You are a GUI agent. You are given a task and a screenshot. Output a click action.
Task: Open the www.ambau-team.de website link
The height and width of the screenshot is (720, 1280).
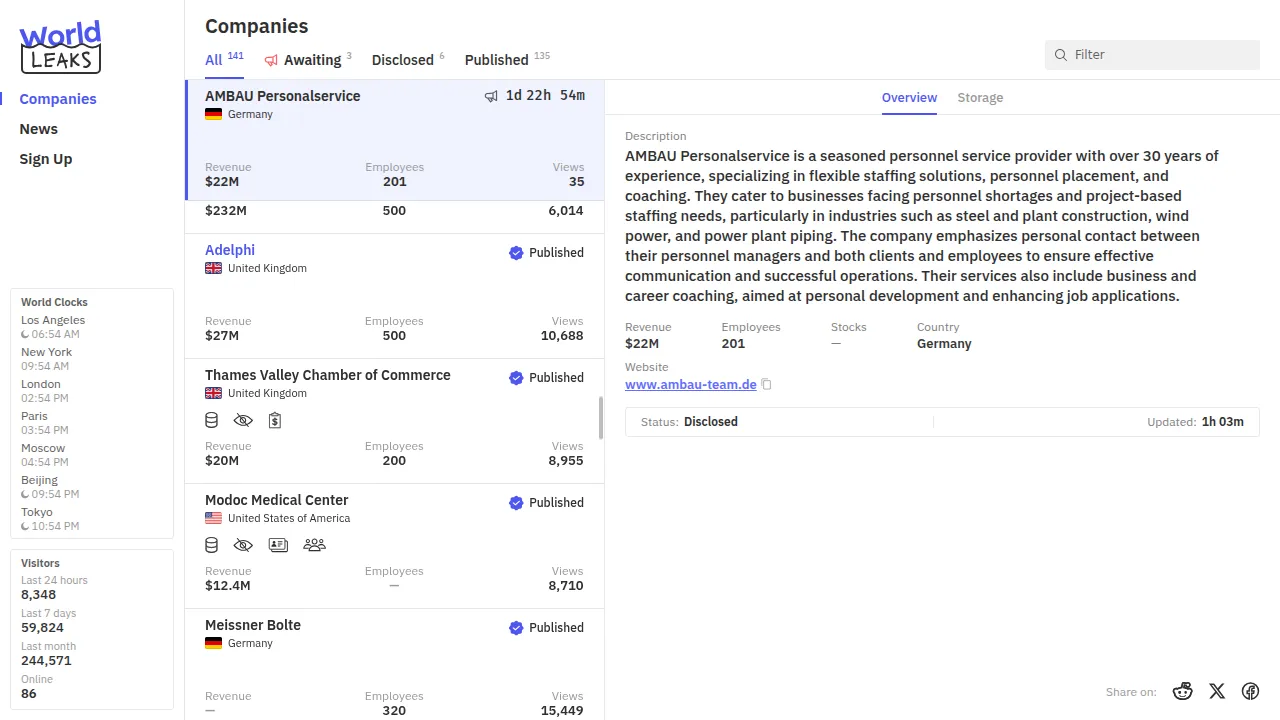click(690, 385)
